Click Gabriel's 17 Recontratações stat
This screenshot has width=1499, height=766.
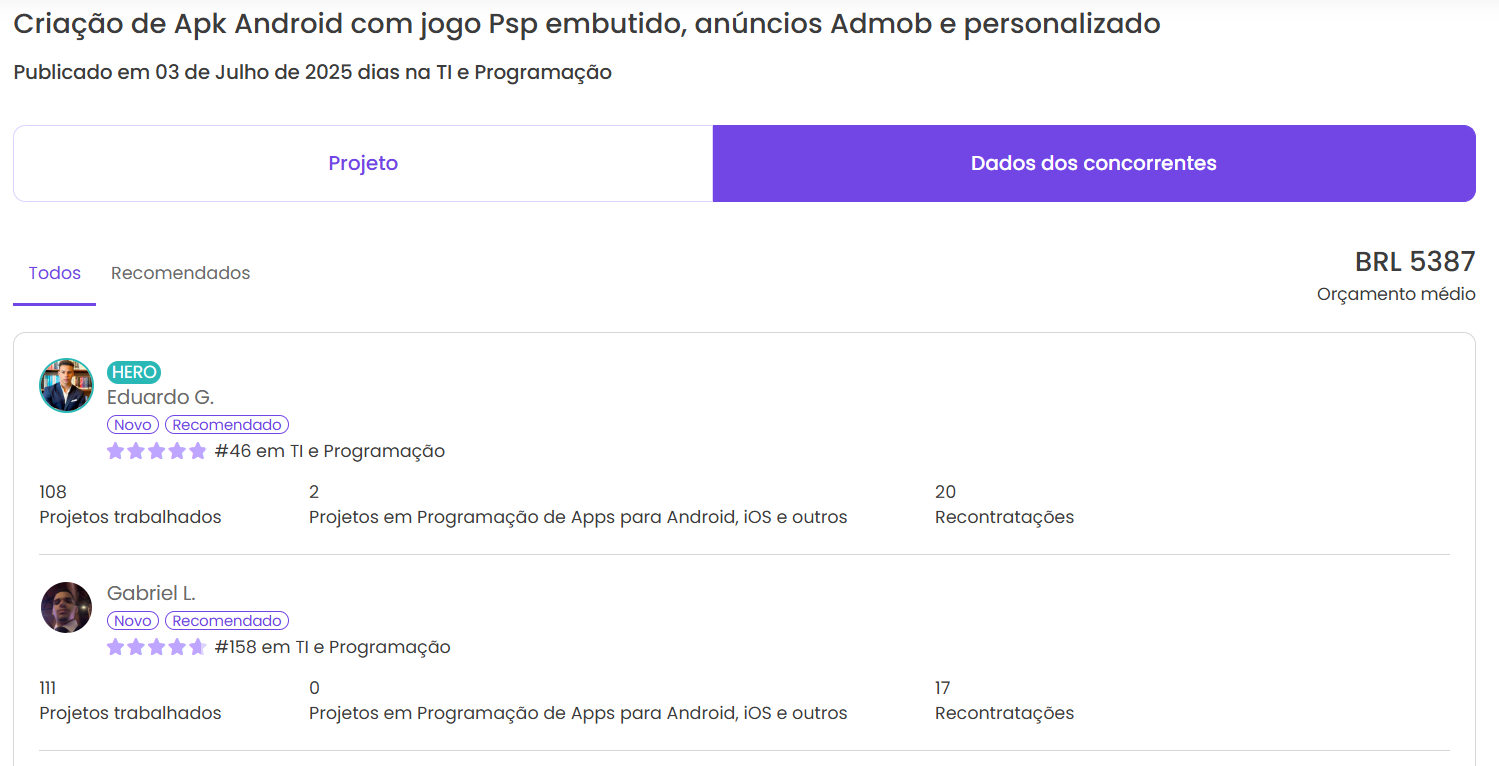coord(1004,700)
